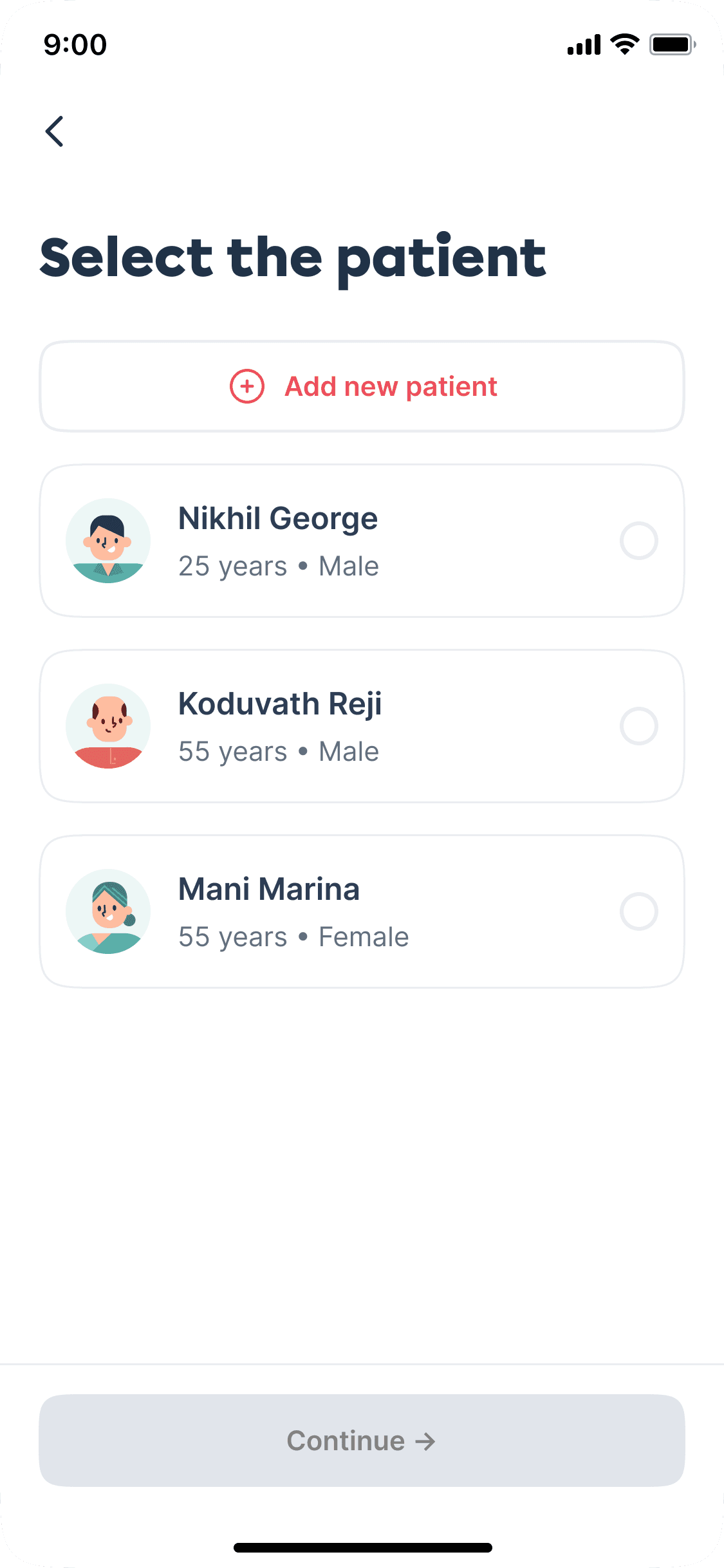Screen dimensions: 724x1568
Task: Tap Koduvath Reji's avatar picture
Action: (108, 726)
